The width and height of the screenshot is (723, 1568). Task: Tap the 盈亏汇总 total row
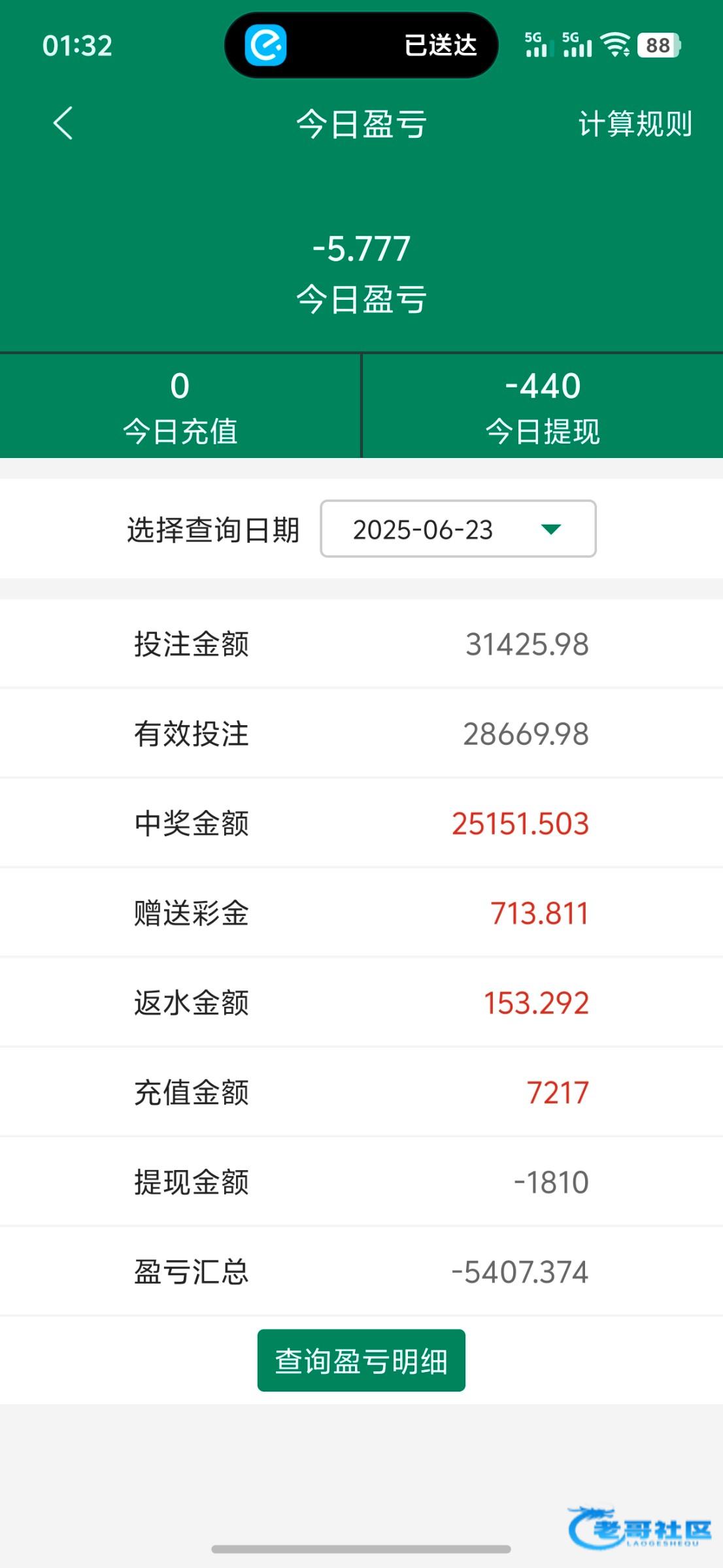coord(361,1272)
